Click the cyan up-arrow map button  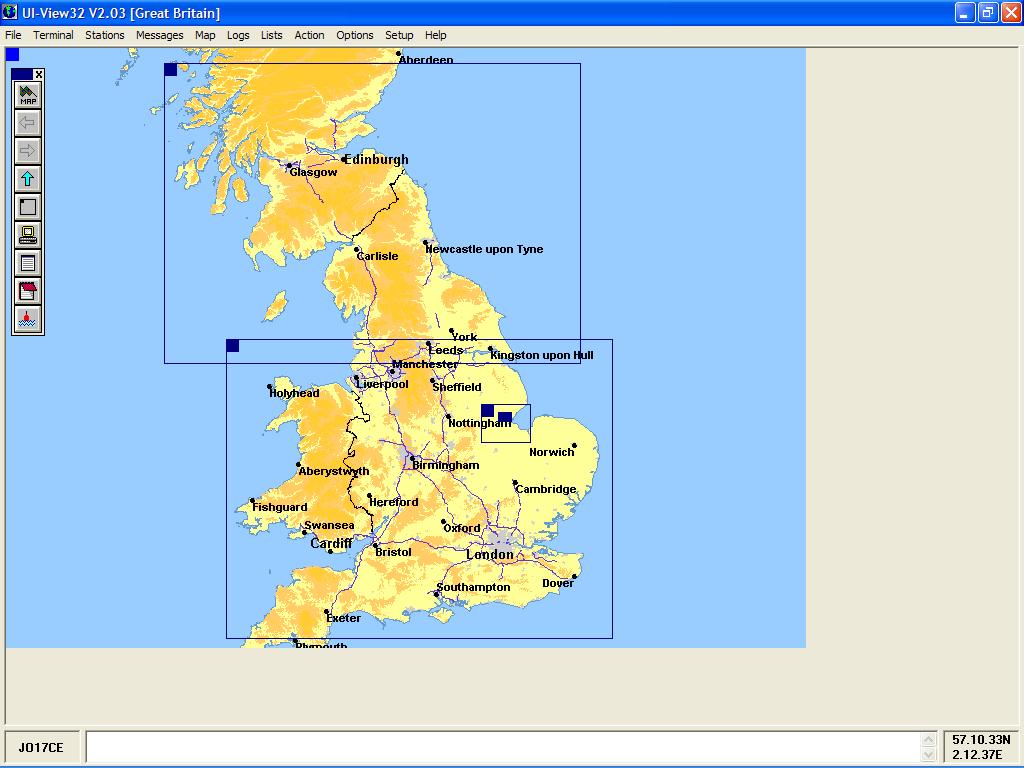pyautogui.click(x=27, y=179)
